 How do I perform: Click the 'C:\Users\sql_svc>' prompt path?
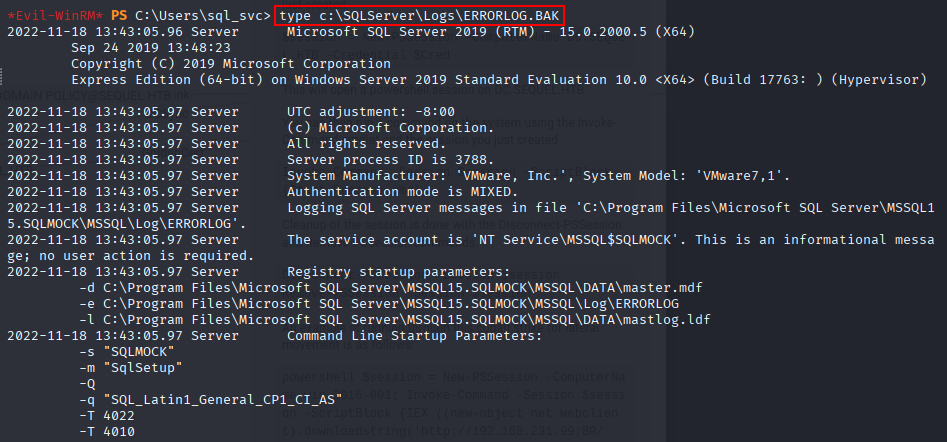pyautogui.click(x=203, y=16)
